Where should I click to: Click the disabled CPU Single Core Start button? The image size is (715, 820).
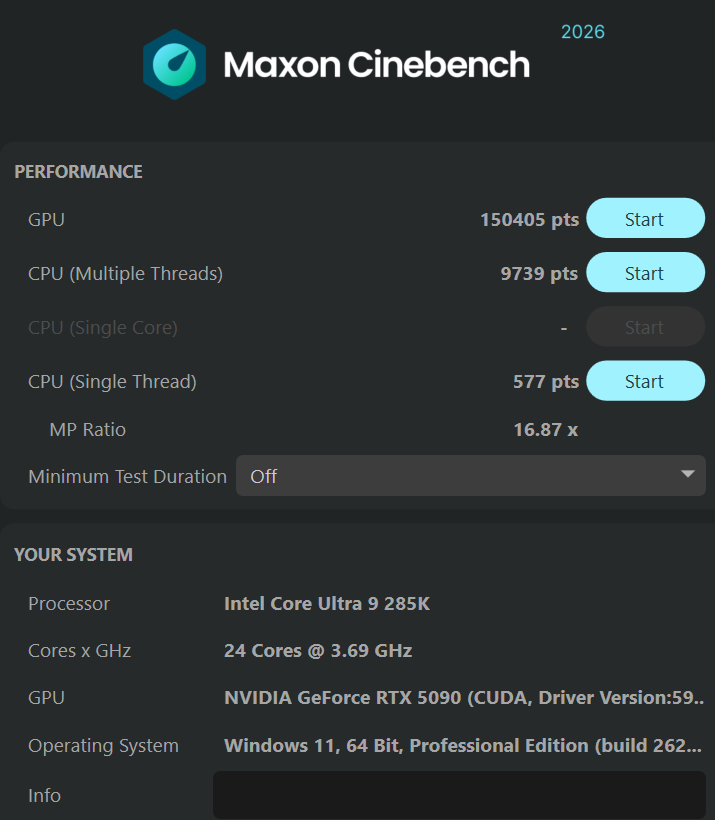point(645,327)
